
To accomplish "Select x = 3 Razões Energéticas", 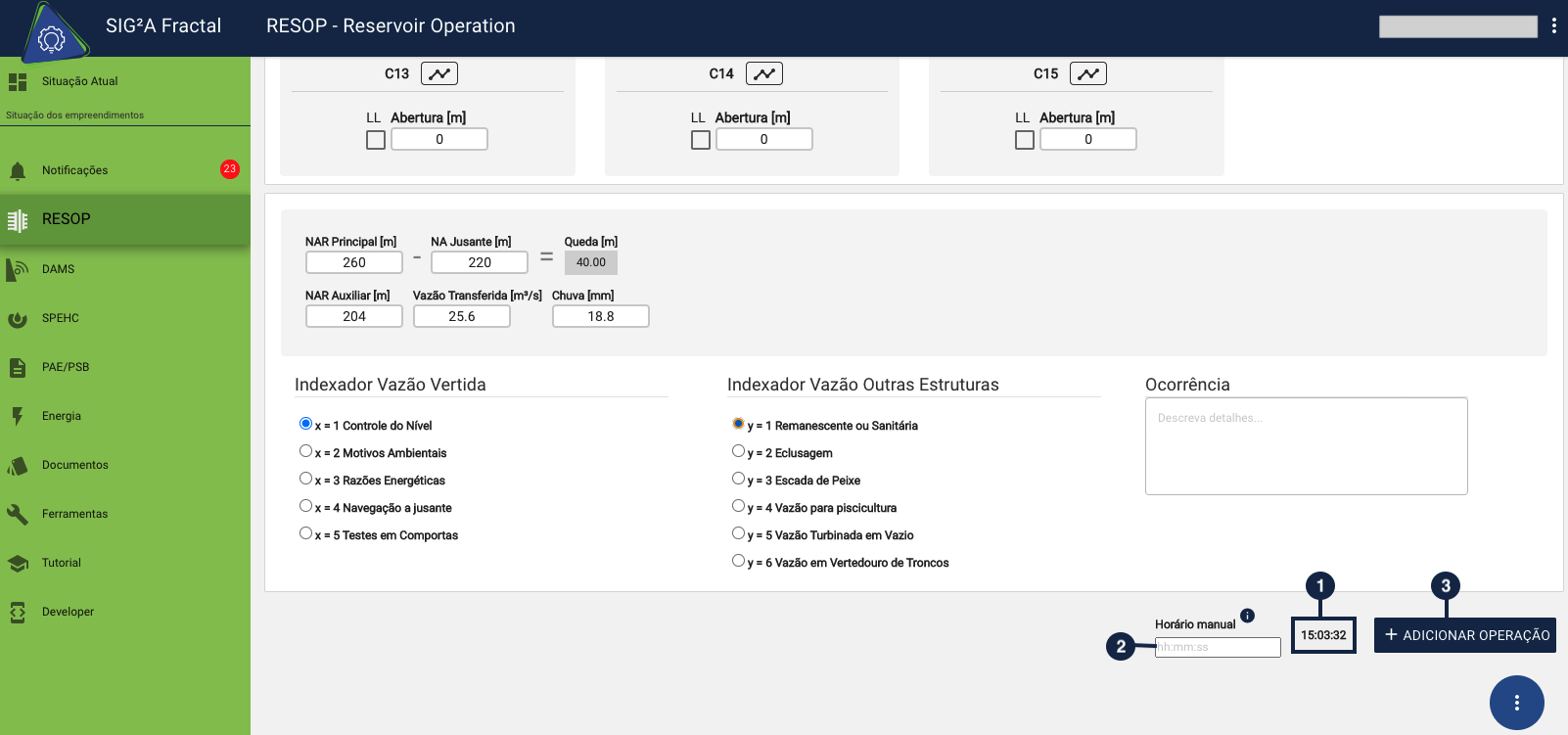I will 305,479.
